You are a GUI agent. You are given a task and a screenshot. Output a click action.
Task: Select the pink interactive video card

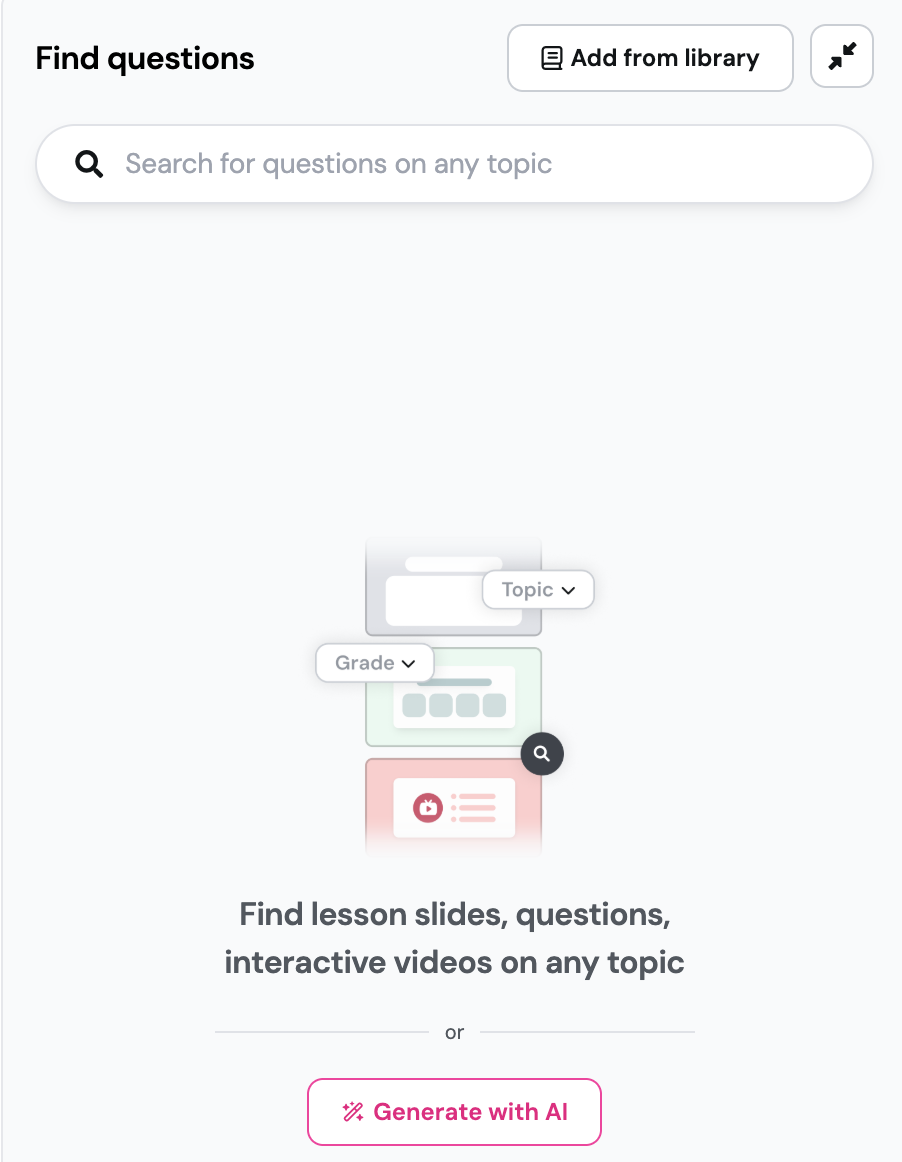(x=454, y=808)
